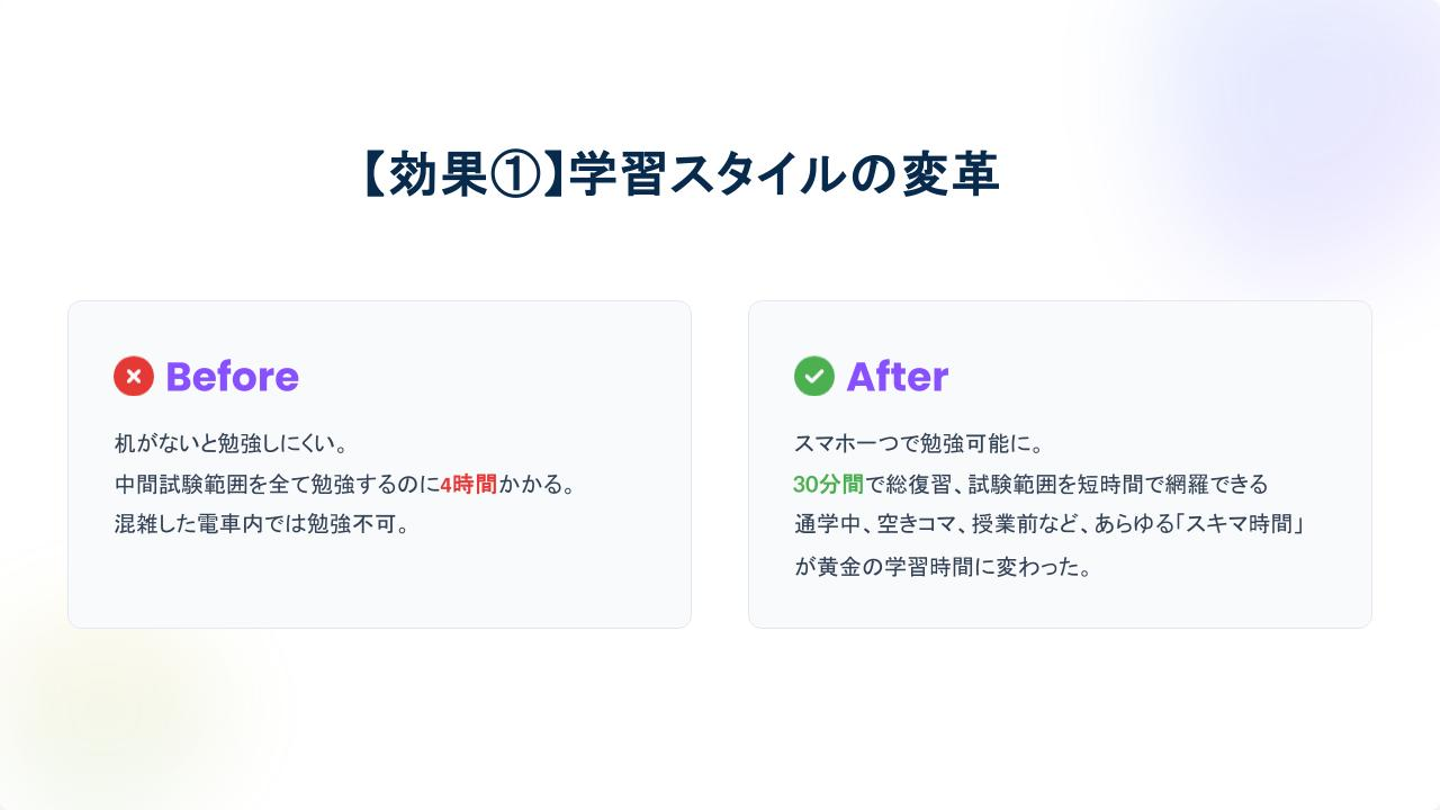Click the red X icon beside Before
Viewport: 1440px width, 810px height.
[133, 377]
